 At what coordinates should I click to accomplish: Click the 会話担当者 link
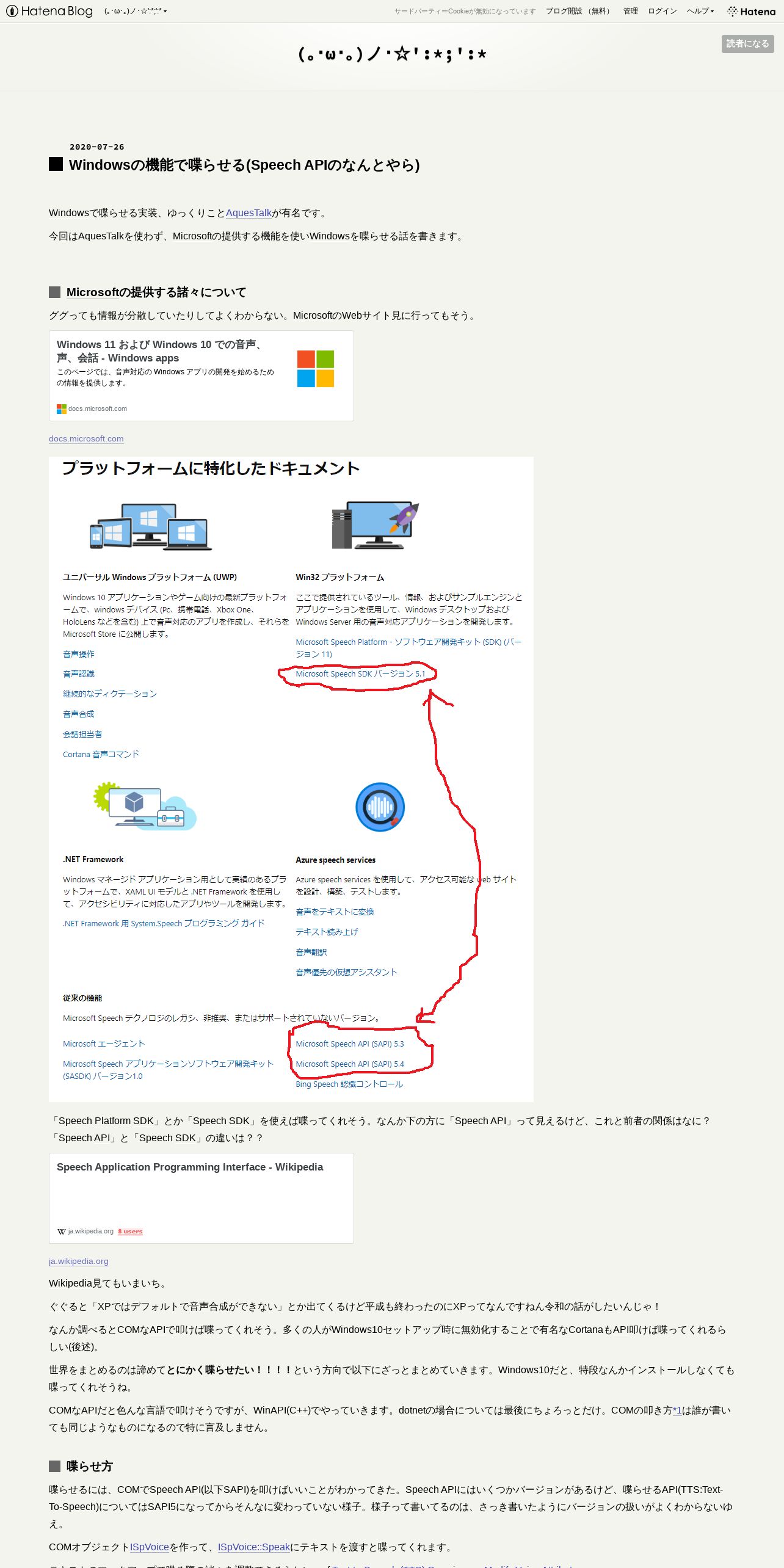(x=82, y=734)
